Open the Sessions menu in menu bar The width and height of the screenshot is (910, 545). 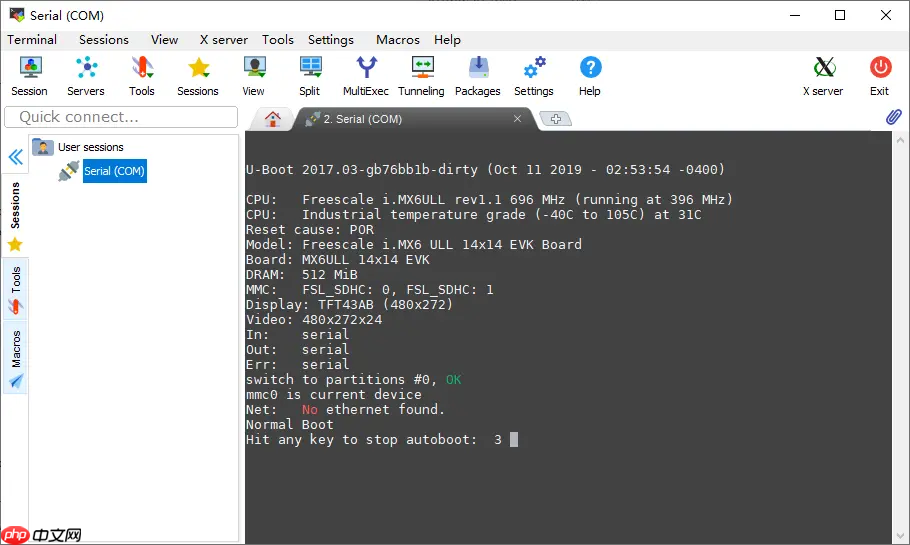click(x=104, y=40)
